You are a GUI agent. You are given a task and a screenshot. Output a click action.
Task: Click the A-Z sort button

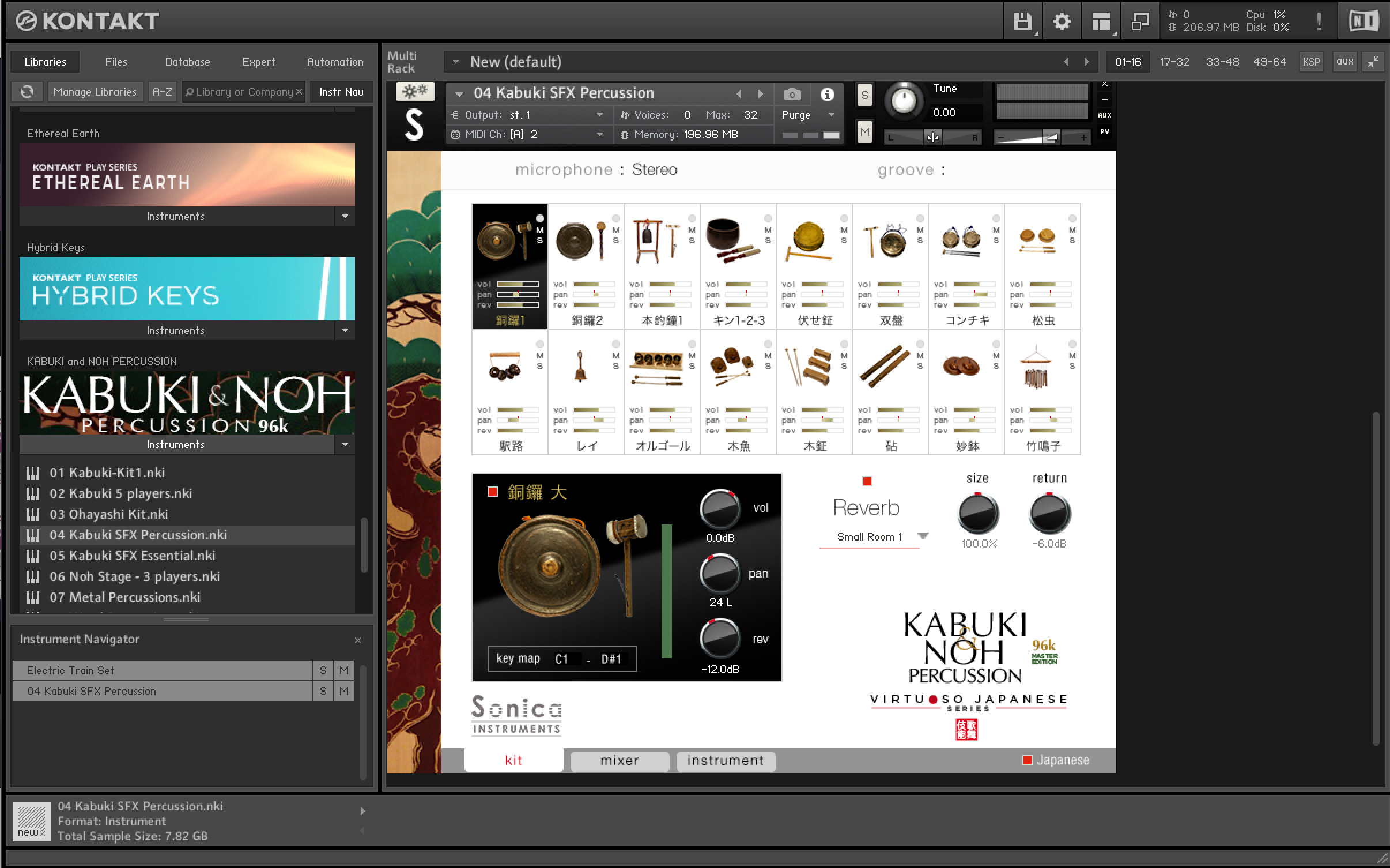pyautogui.click(x=162, y=92)
